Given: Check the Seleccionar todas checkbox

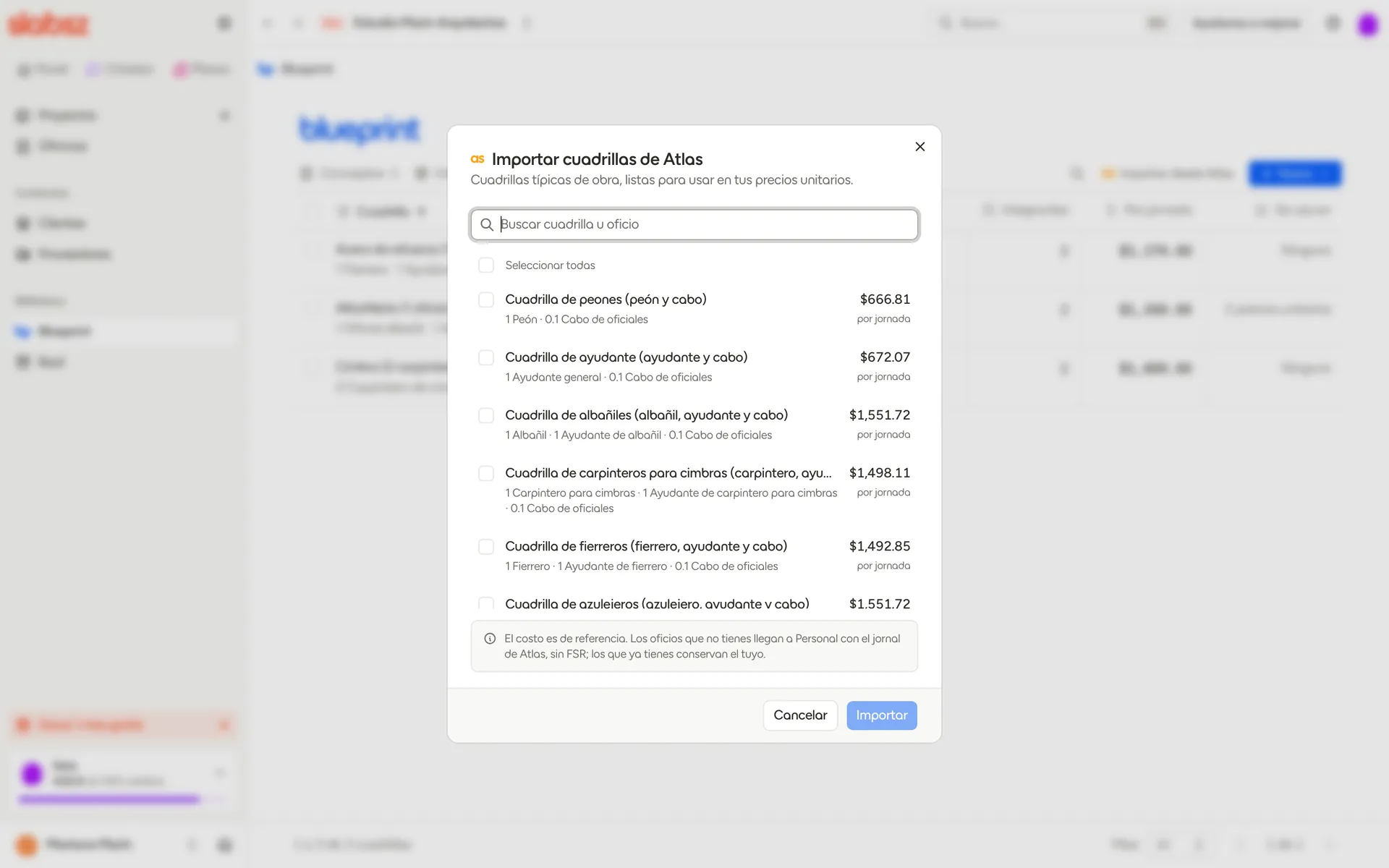Looking at the screenshot, I should 486,265.
